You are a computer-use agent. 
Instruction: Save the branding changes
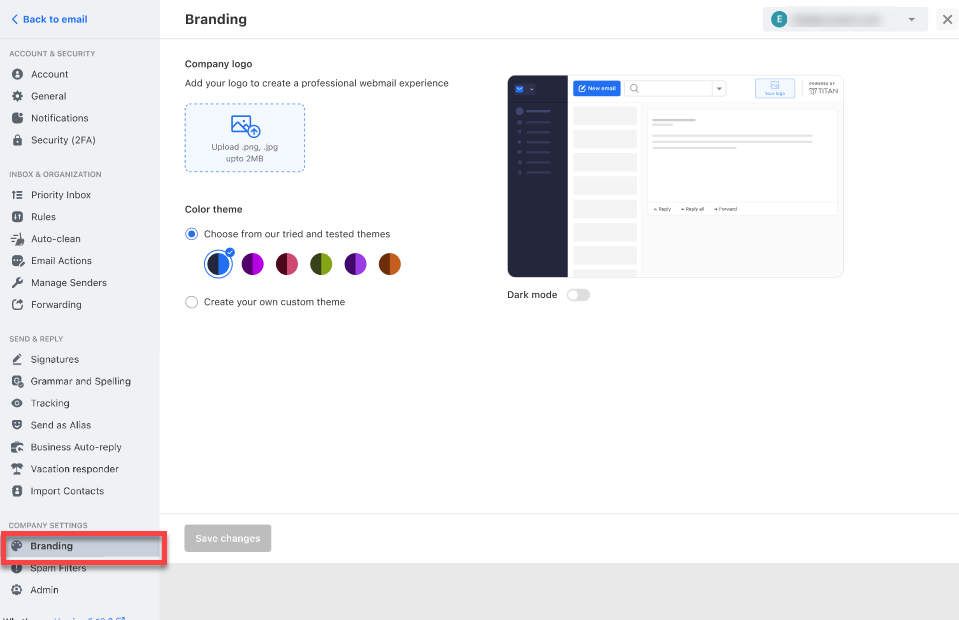pyautogui.click(x=227, y=538)
